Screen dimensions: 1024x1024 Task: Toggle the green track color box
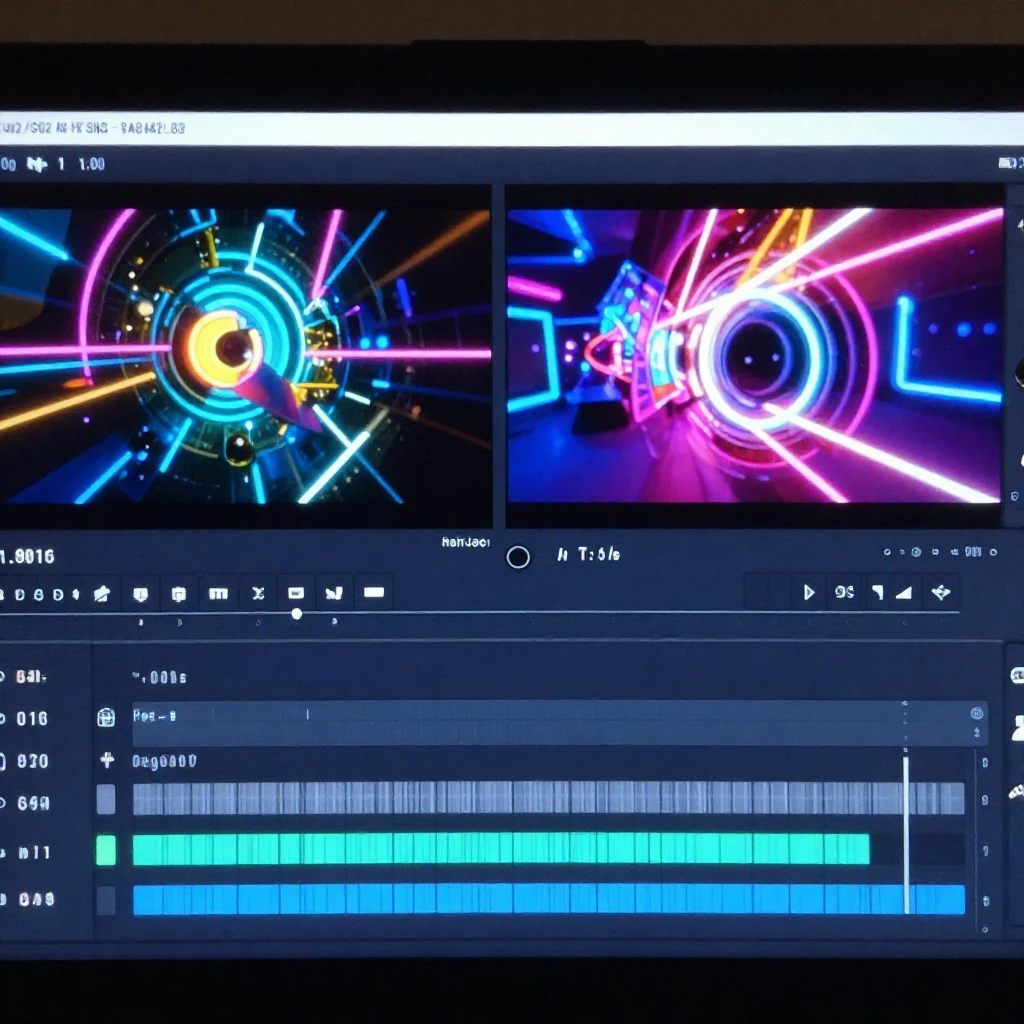[x=106, y=850]
